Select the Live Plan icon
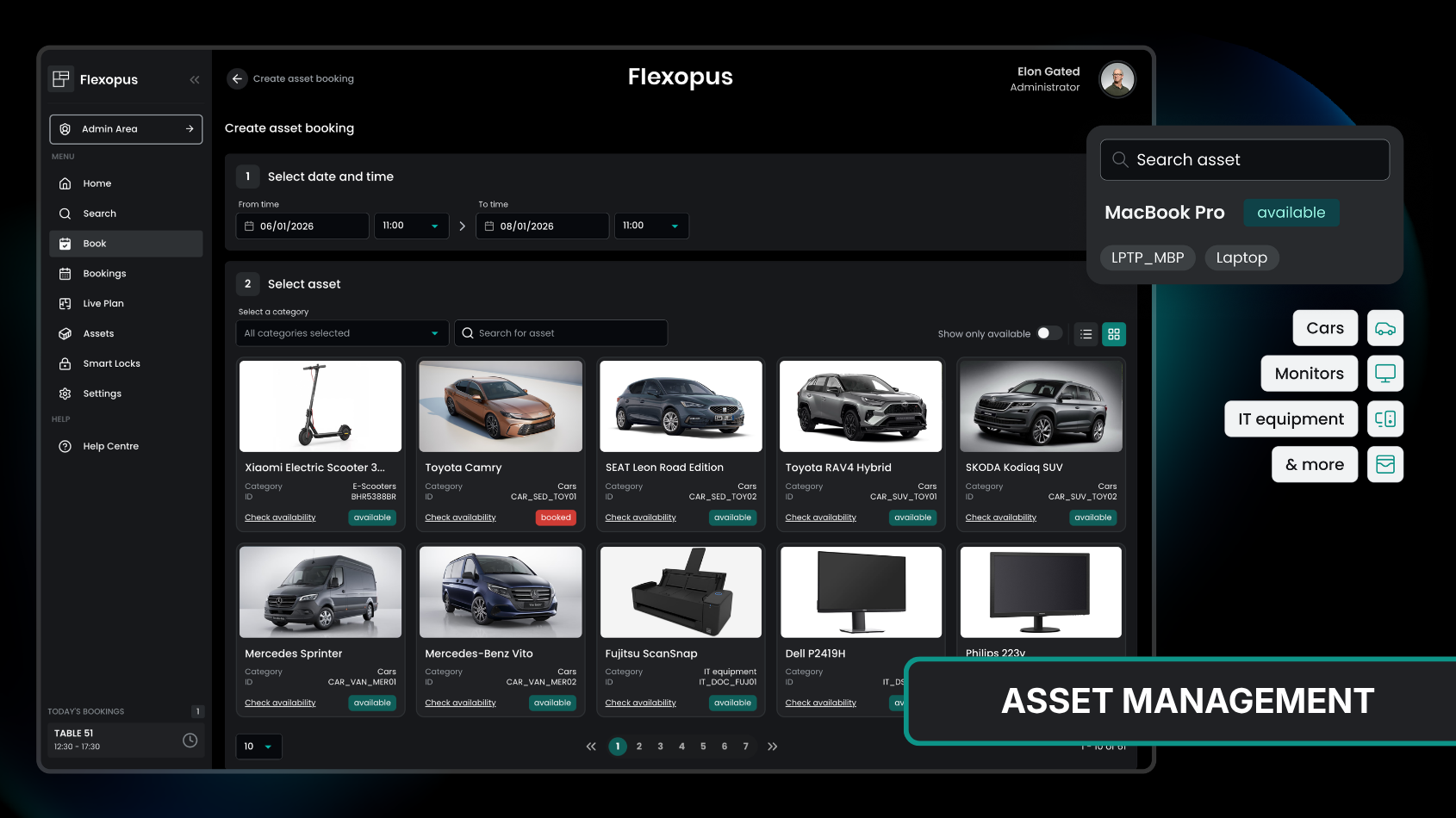Image resolution: width=1456 pixels, height=818 pixels. [65, 303]
